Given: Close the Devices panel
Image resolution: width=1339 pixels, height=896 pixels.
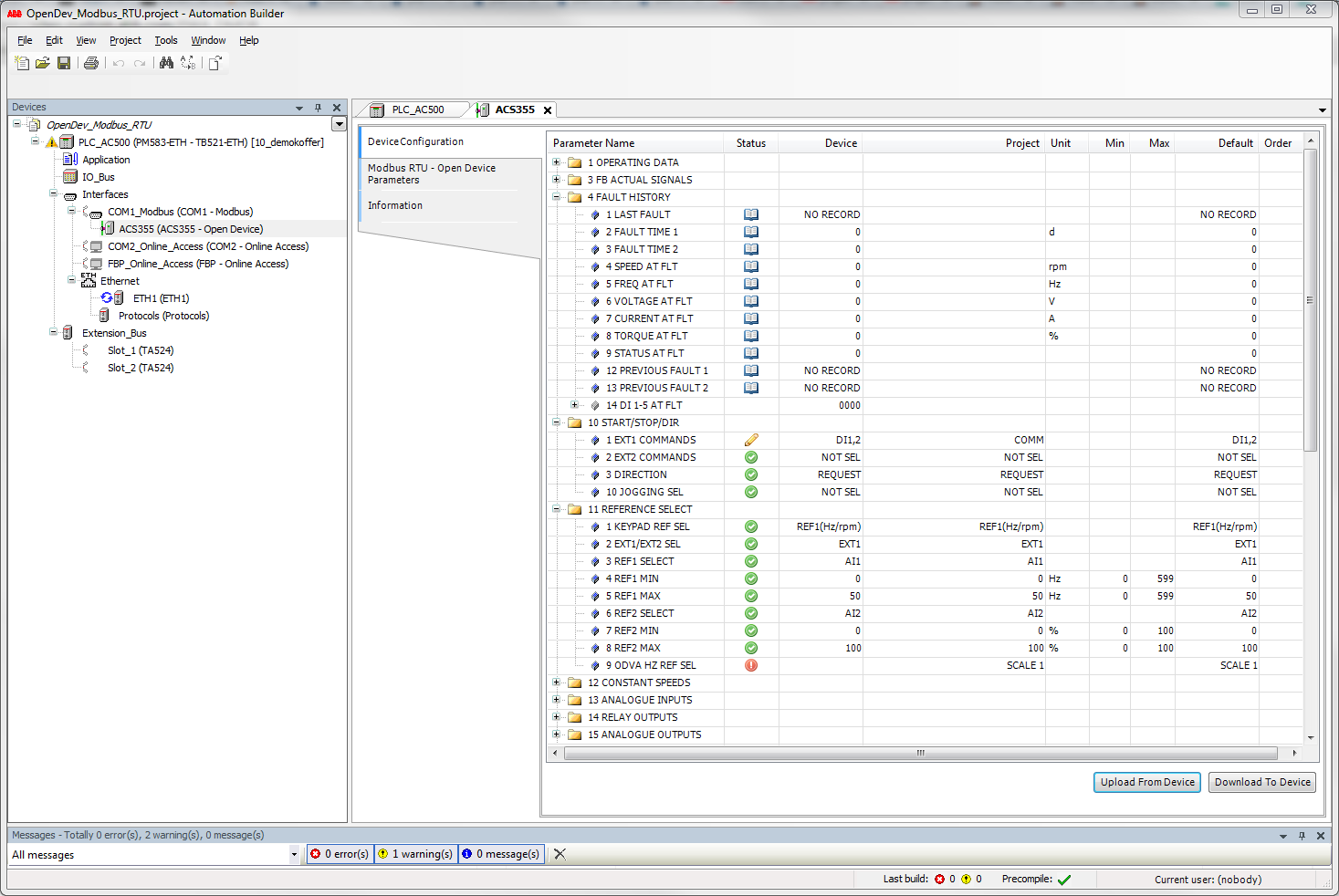Looking at the screenshot, I should (x=337, y=108).
